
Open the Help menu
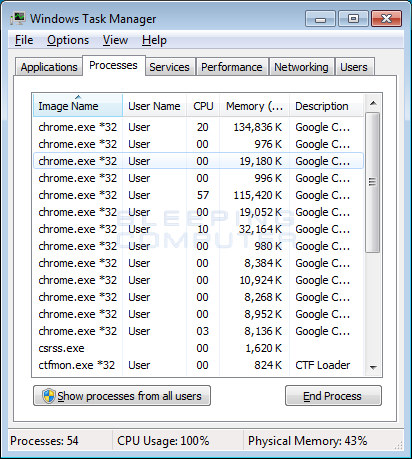pos(154,40)
